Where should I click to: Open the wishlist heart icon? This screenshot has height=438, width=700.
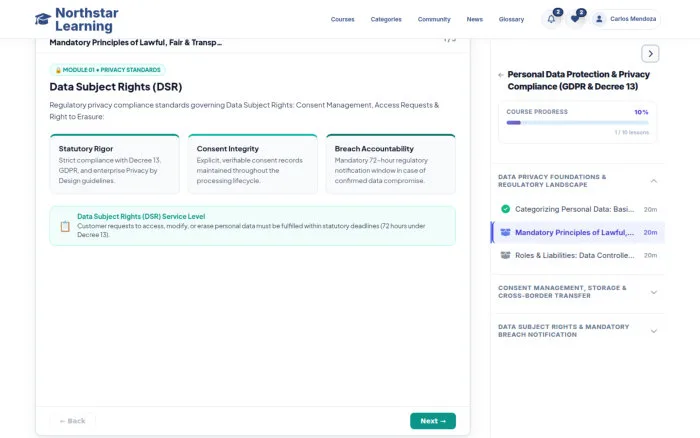point(575,19)
